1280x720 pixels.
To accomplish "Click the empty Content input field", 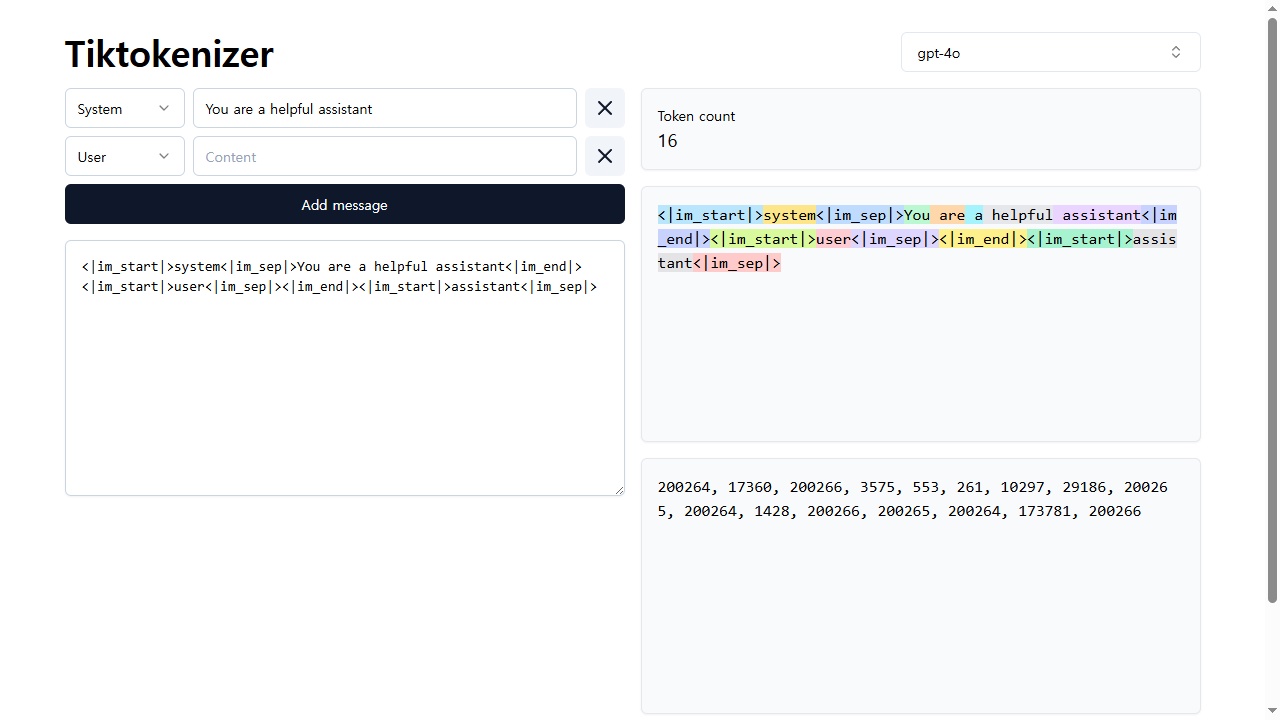I will 385,156.
